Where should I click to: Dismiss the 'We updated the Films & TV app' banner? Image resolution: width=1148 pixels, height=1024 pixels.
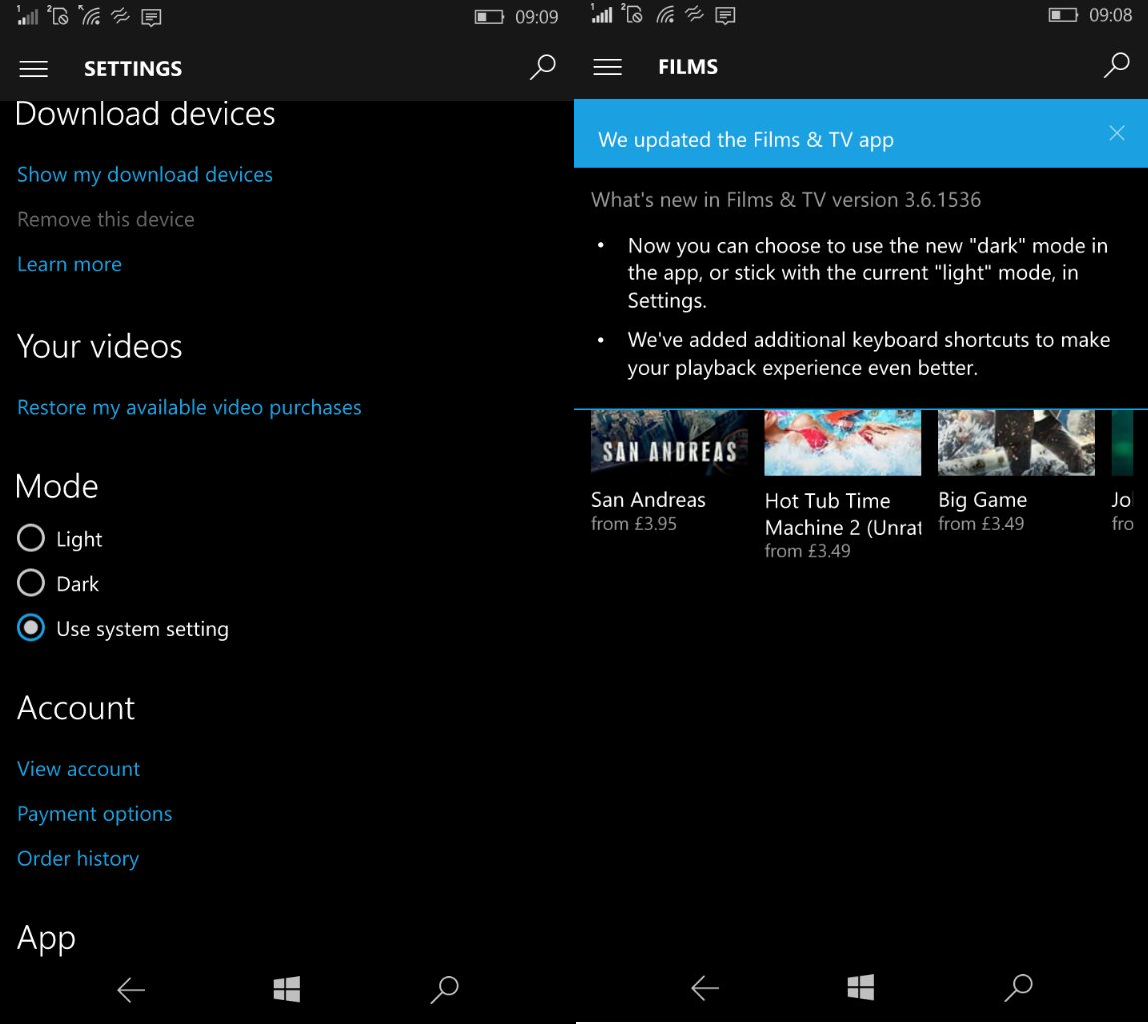coord(1117,133)
